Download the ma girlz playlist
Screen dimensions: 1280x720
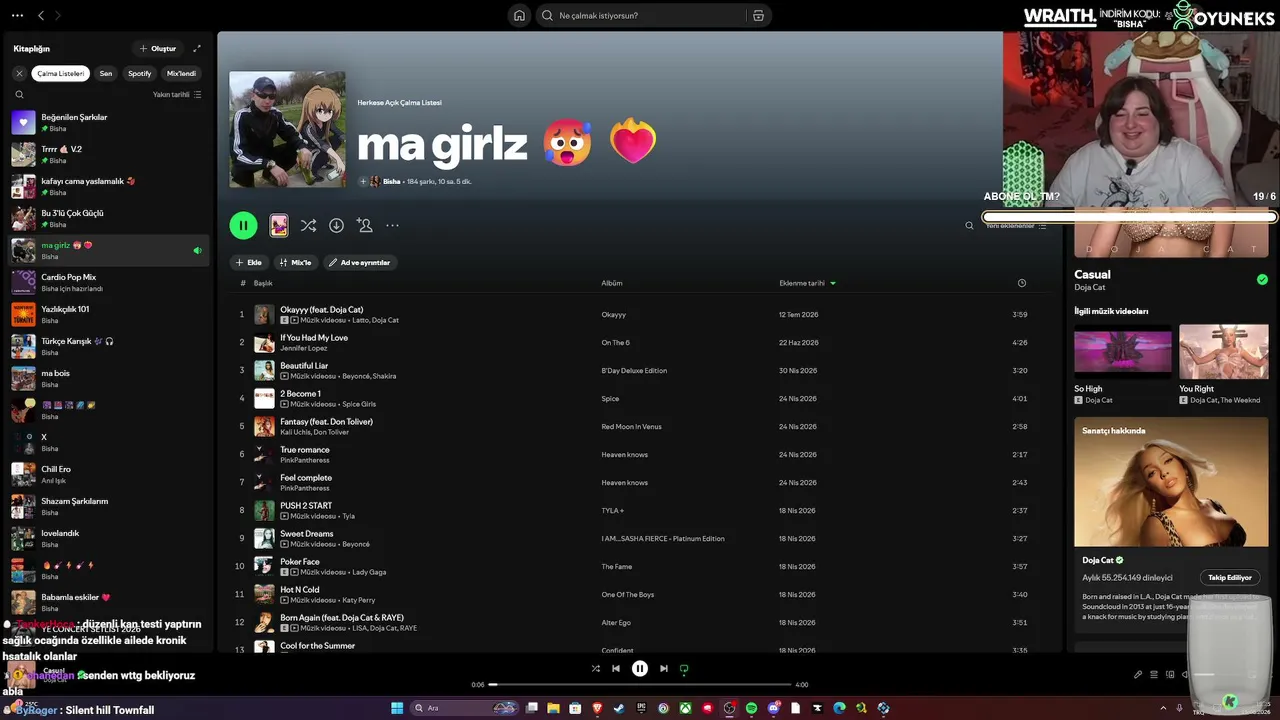coord(336,226)
